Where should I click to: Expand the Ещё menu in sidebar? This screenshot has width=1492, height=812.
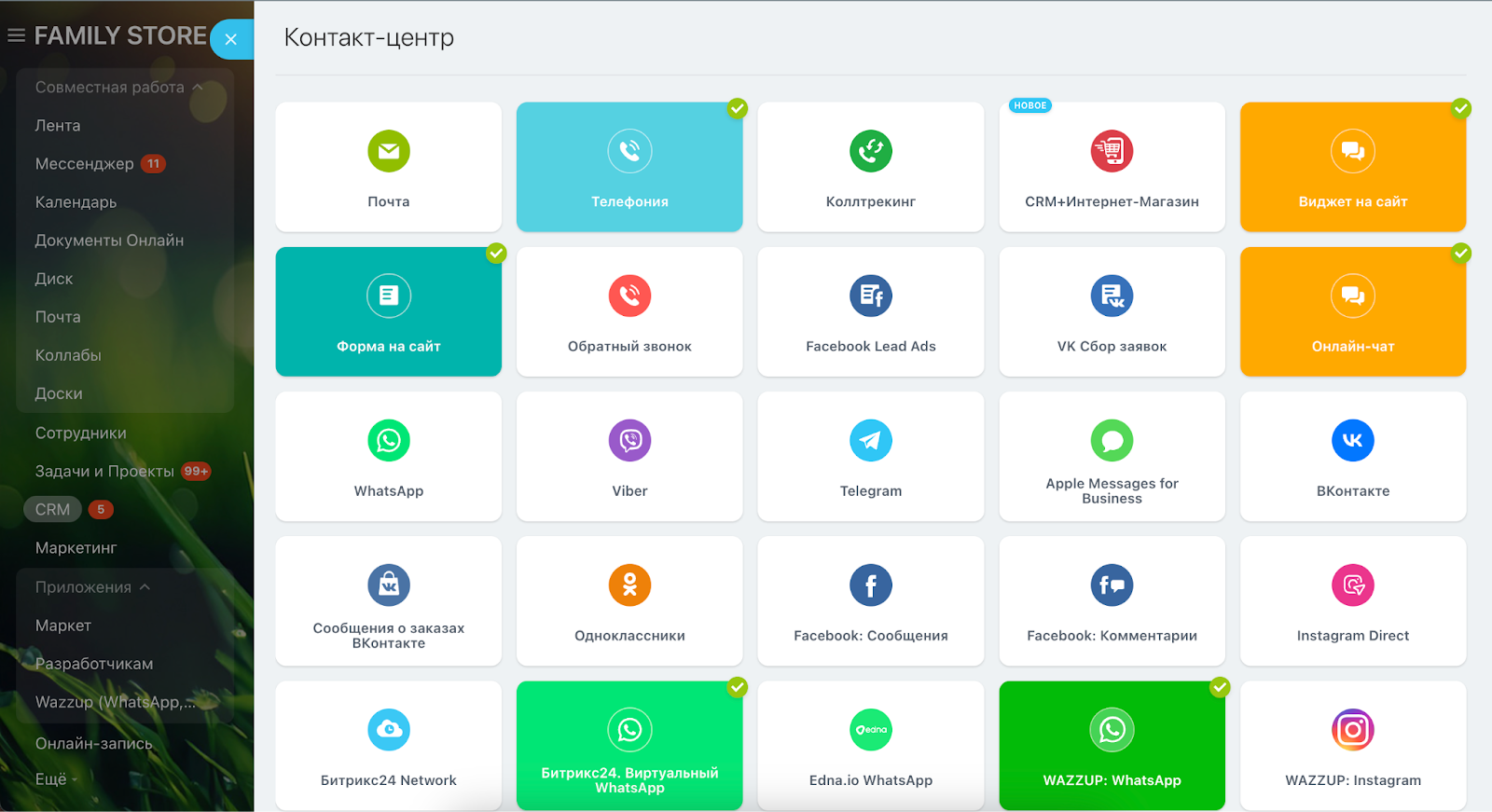pyautogui.click(x=56, y=779)
